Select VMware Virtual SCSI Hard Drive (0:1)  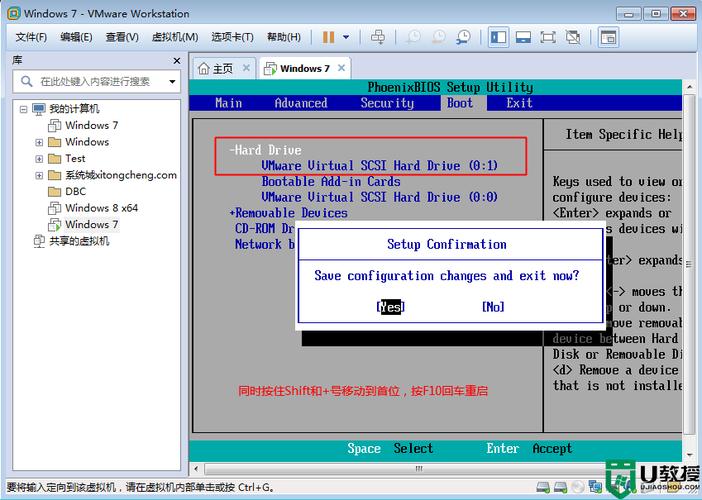379,166
